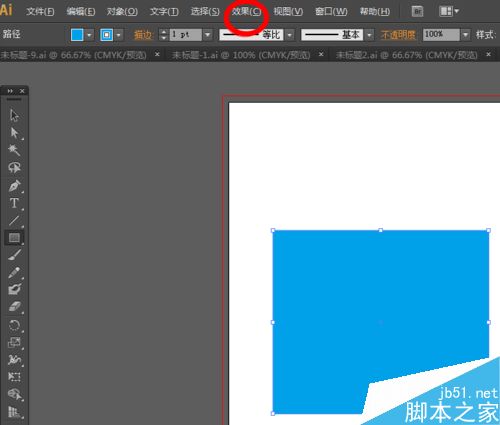Open the 帮助(H) menu
This screenshot has width=500, height=425.
coord(375,12)
